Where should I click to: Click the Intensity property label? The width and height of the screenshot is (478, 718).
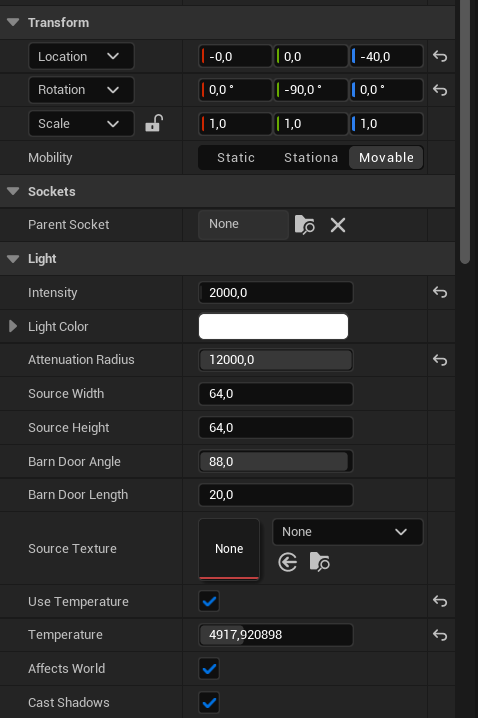click(53, 293)
